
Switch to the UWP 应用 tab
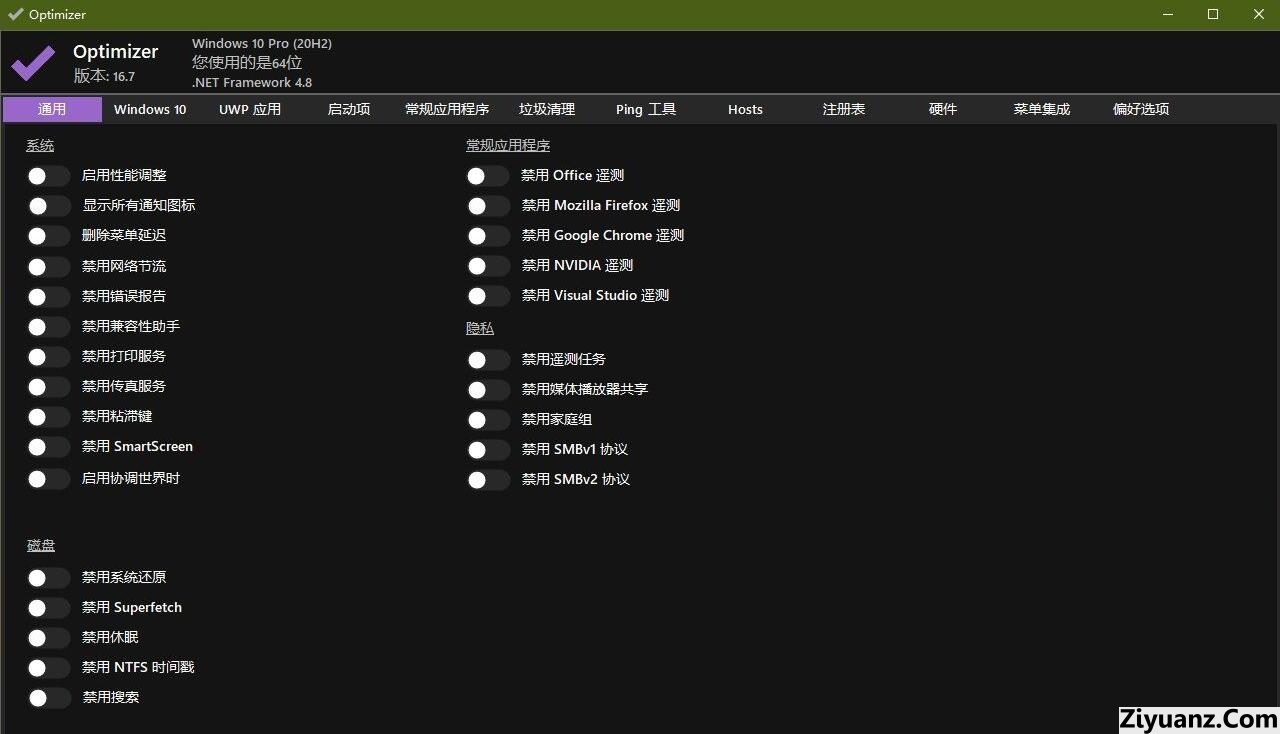(x=250, y=110)
